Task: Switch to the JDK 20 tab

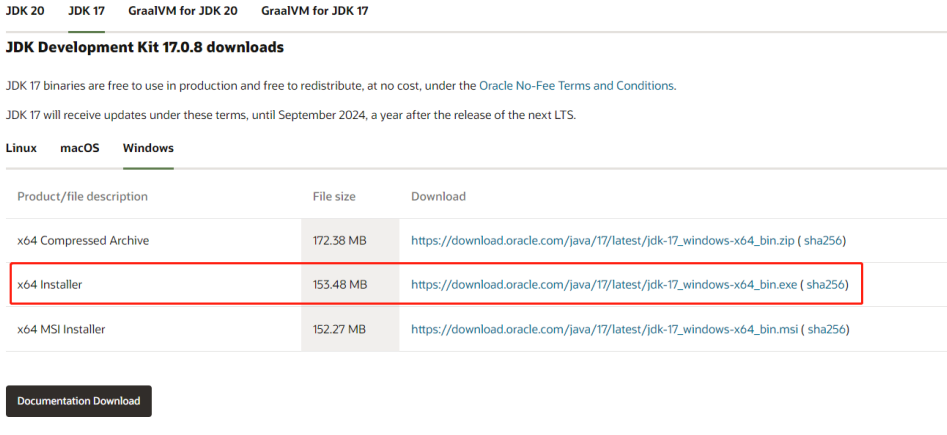Action: click(25, 11)
